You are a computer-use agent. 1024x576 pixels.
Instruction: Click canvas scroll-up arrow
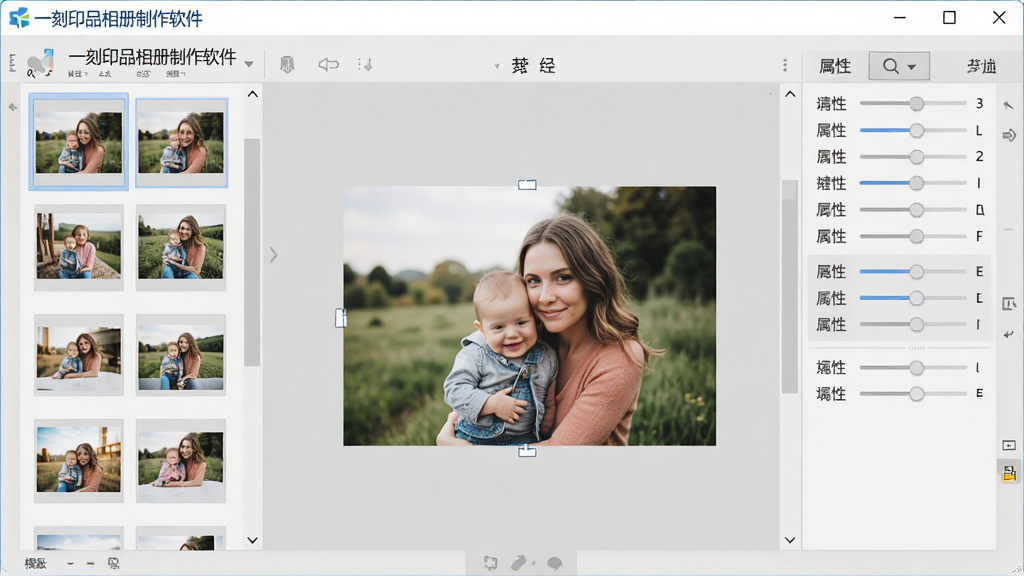pos(790,94)
